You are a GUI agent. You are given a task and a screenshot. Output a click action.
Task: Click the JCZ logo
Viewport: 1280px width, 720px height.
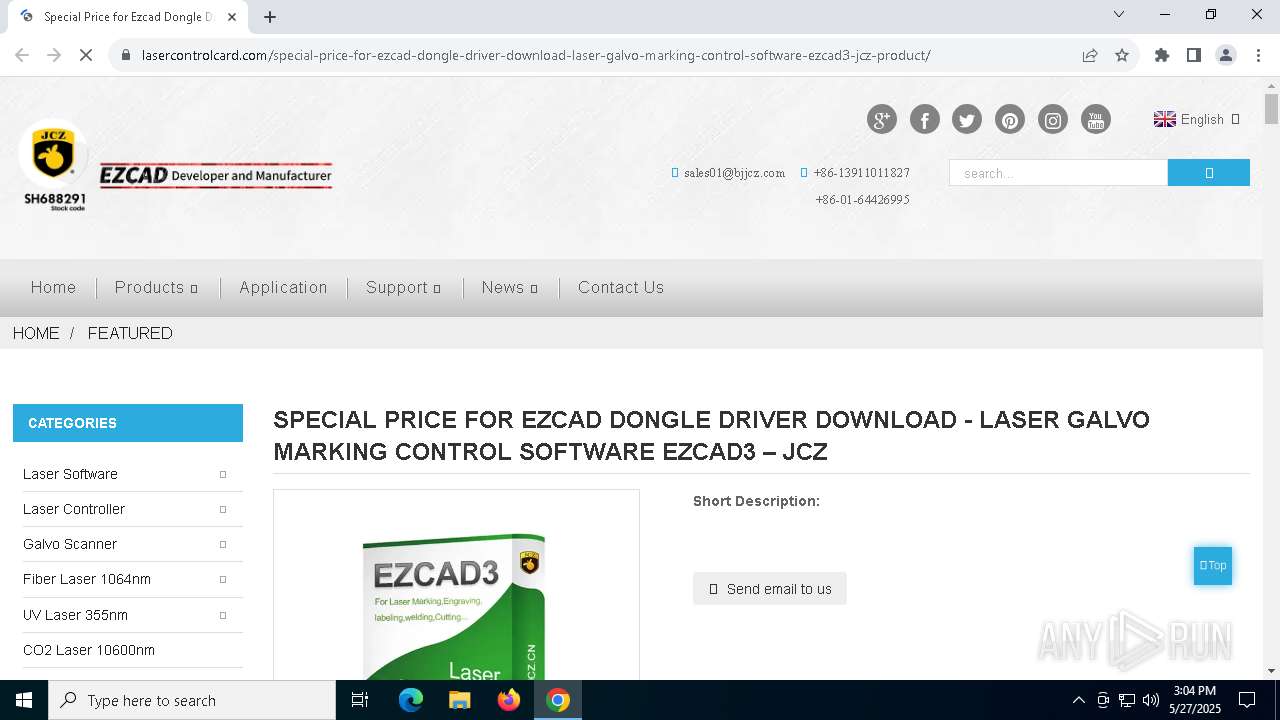pyautogui.click(x=53, y=165)
